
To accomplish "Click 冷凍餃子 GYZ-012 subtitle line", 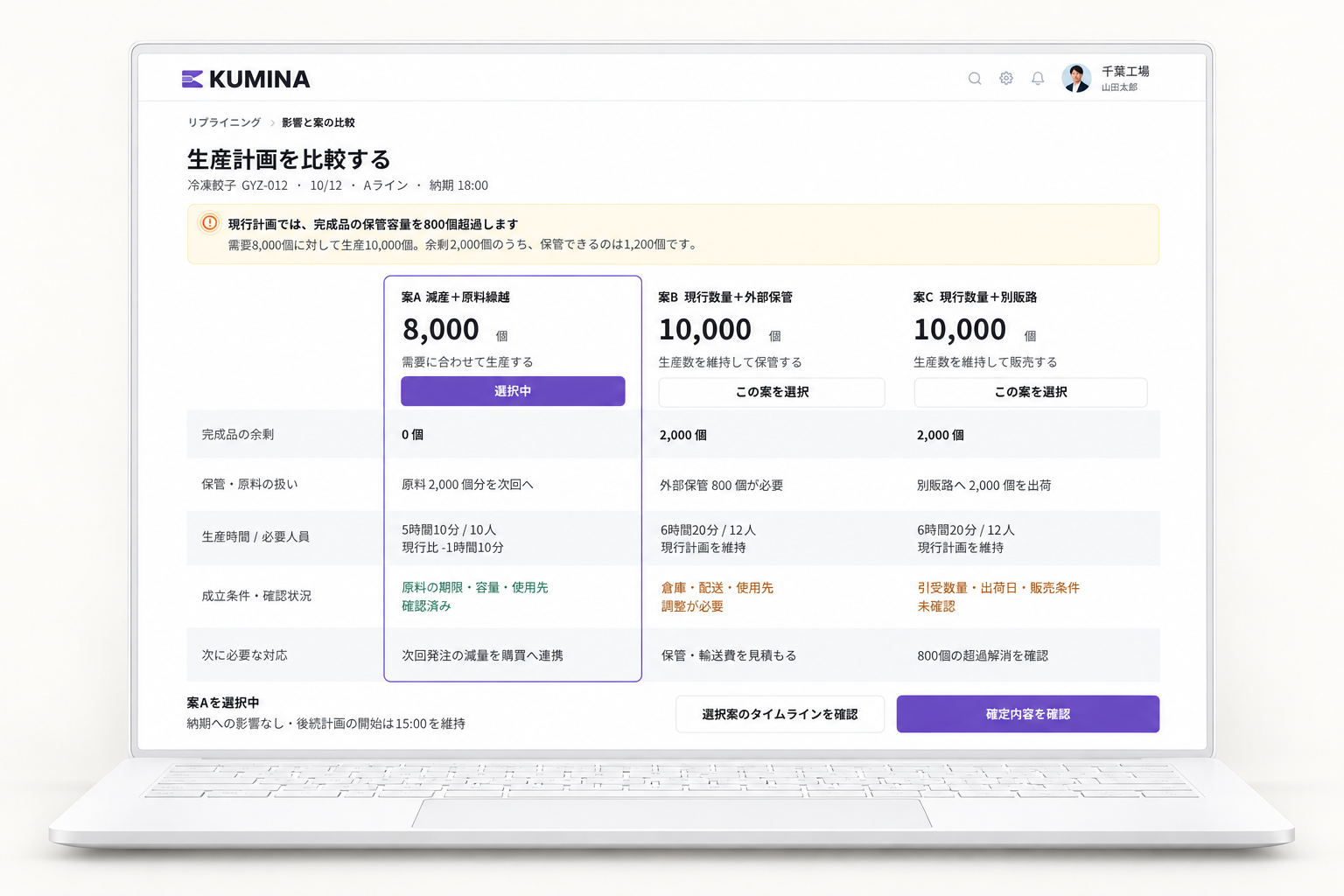I will point(338,185).
